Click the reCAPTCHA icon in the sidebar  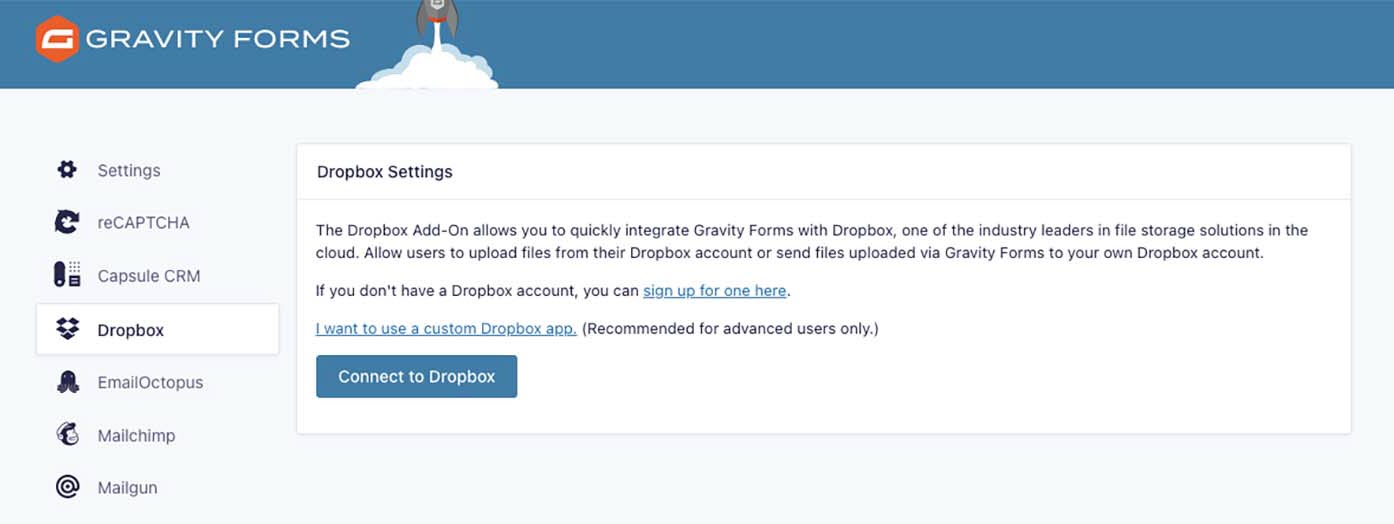tap(67, 222)
